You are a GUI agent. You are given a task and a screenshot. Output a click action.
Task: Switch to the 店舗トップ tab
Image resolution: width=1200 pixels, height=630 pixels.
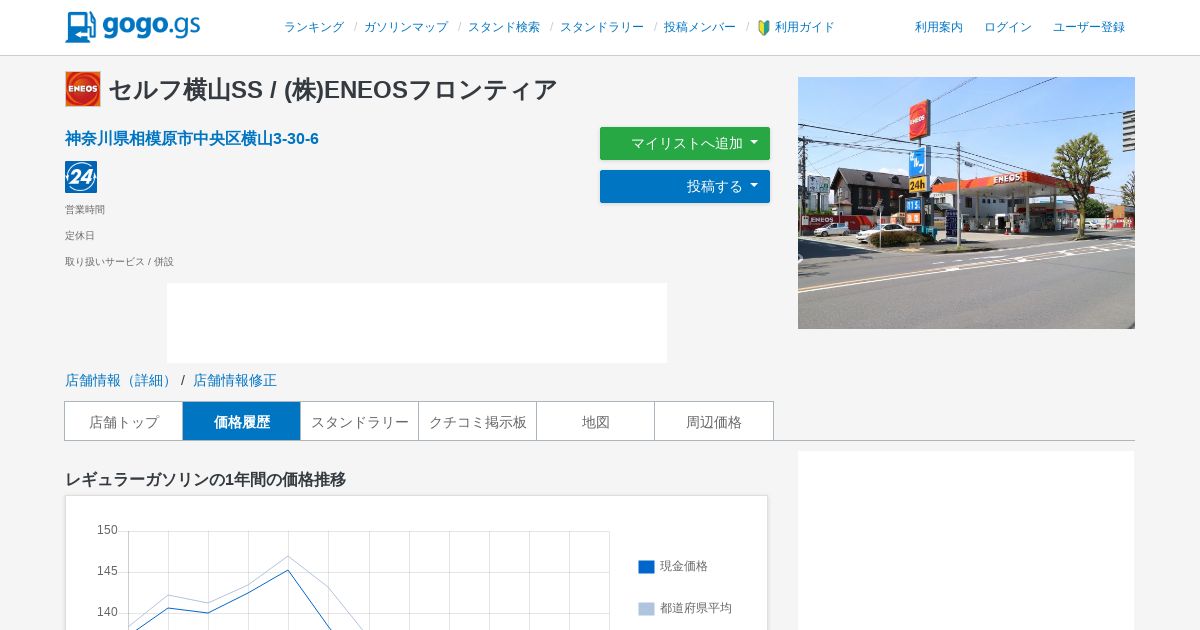click(124, 421)
